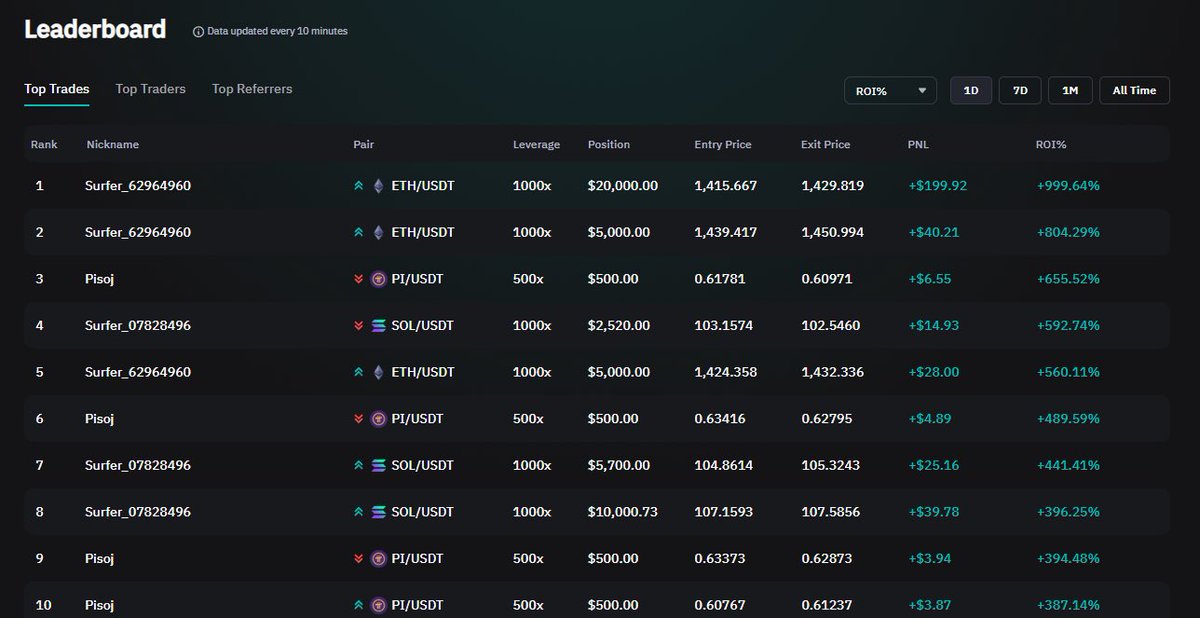Click the 103.1574 entry price
This screenshot has width=1200, height=618.
click(724, 326)
